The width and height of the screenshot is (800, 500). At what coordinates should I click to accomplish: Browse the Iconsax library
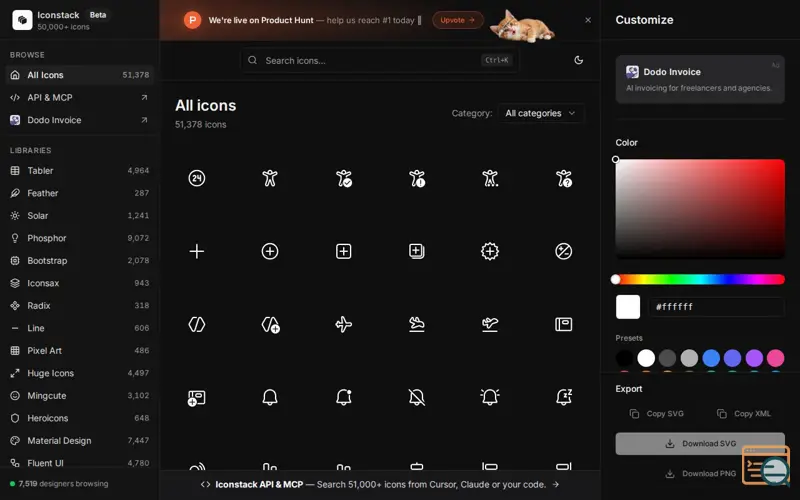click(80, 283)
